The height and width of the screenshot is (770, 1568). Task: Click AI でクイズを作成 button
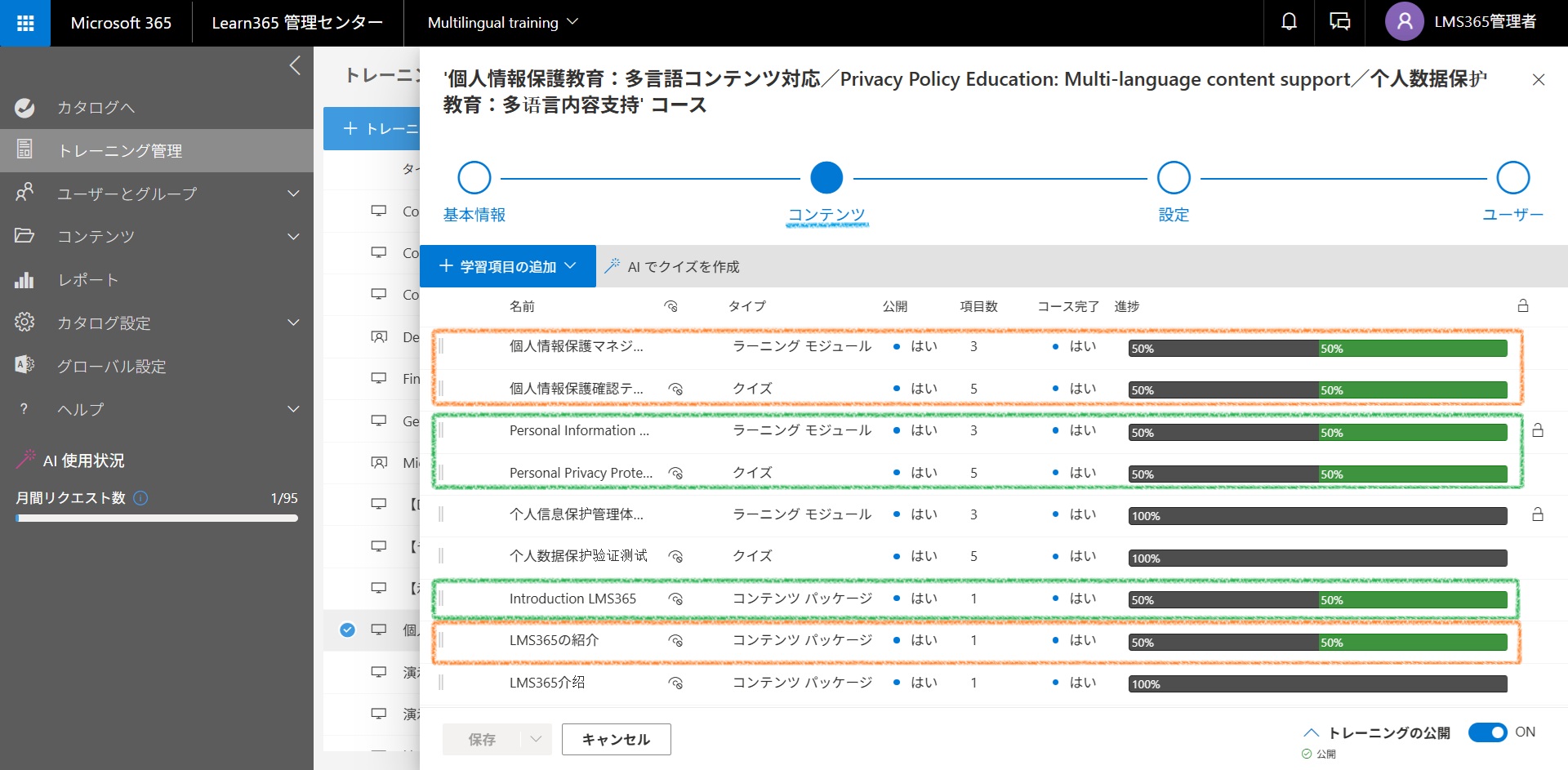[671, 266]
